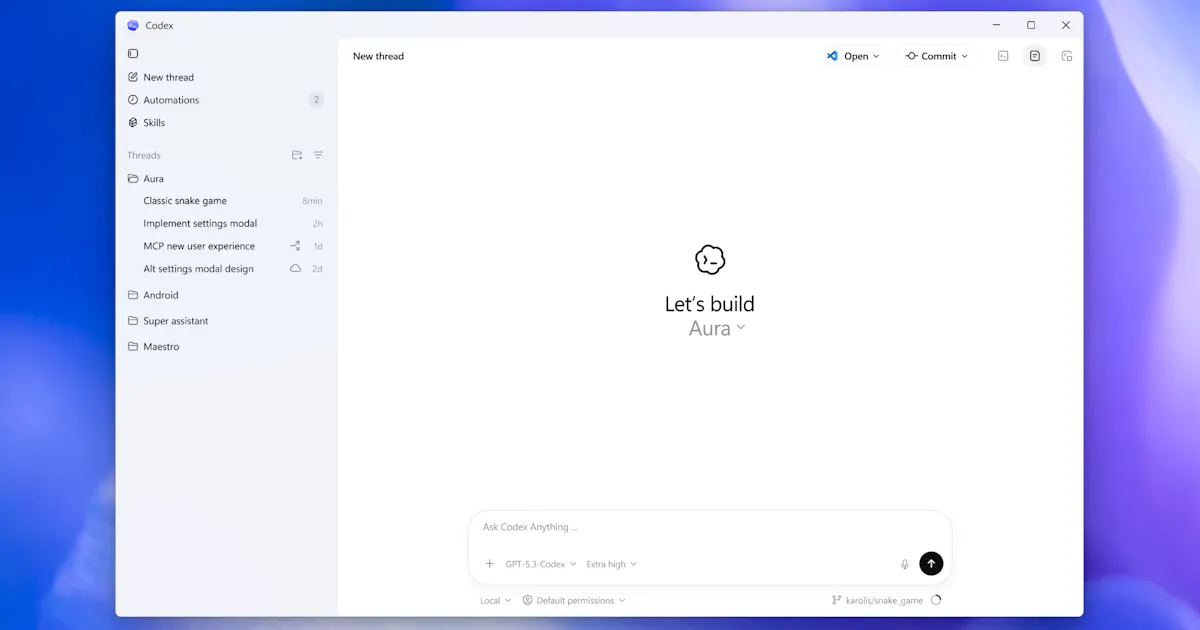Image resolution: width=1200 pixels, height=630 pixels.
Task: Toggle the terminal panel icon
Action: click(x=1003, y=56)
